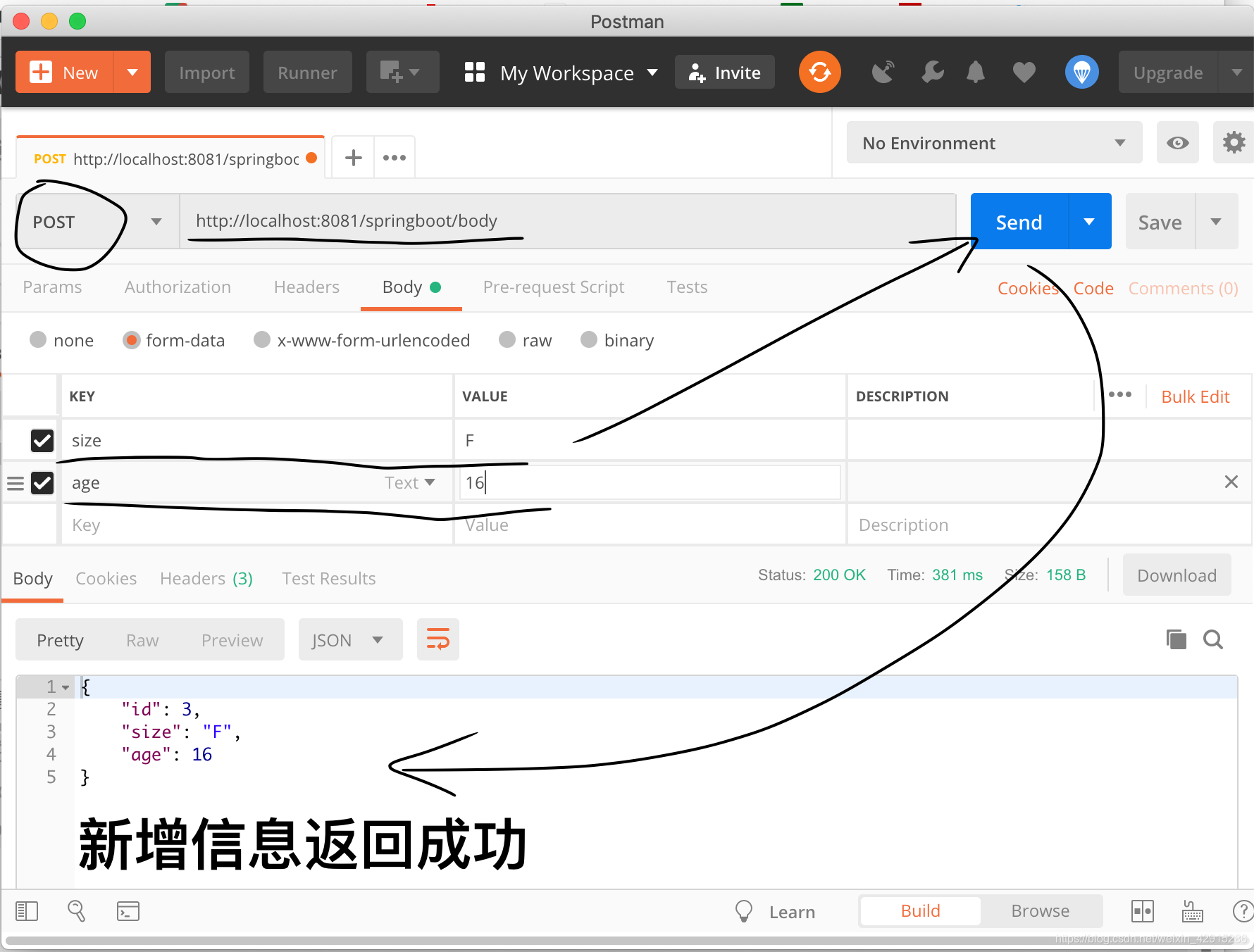Uncheck the age parameter checkbox
This screenshot has width=1254, height=952.
[x=42, y=483]
